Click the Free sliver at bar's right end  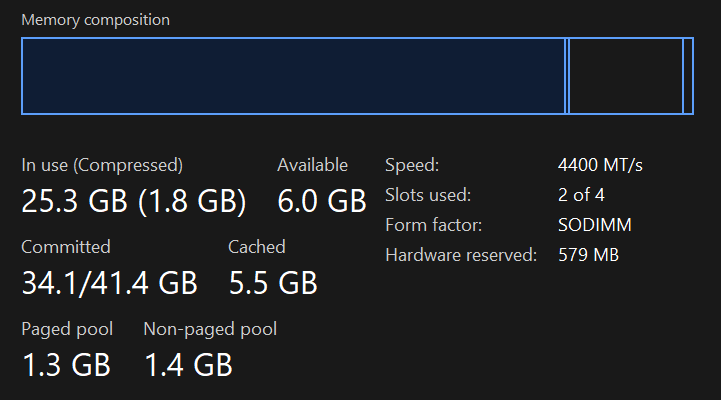688,76
